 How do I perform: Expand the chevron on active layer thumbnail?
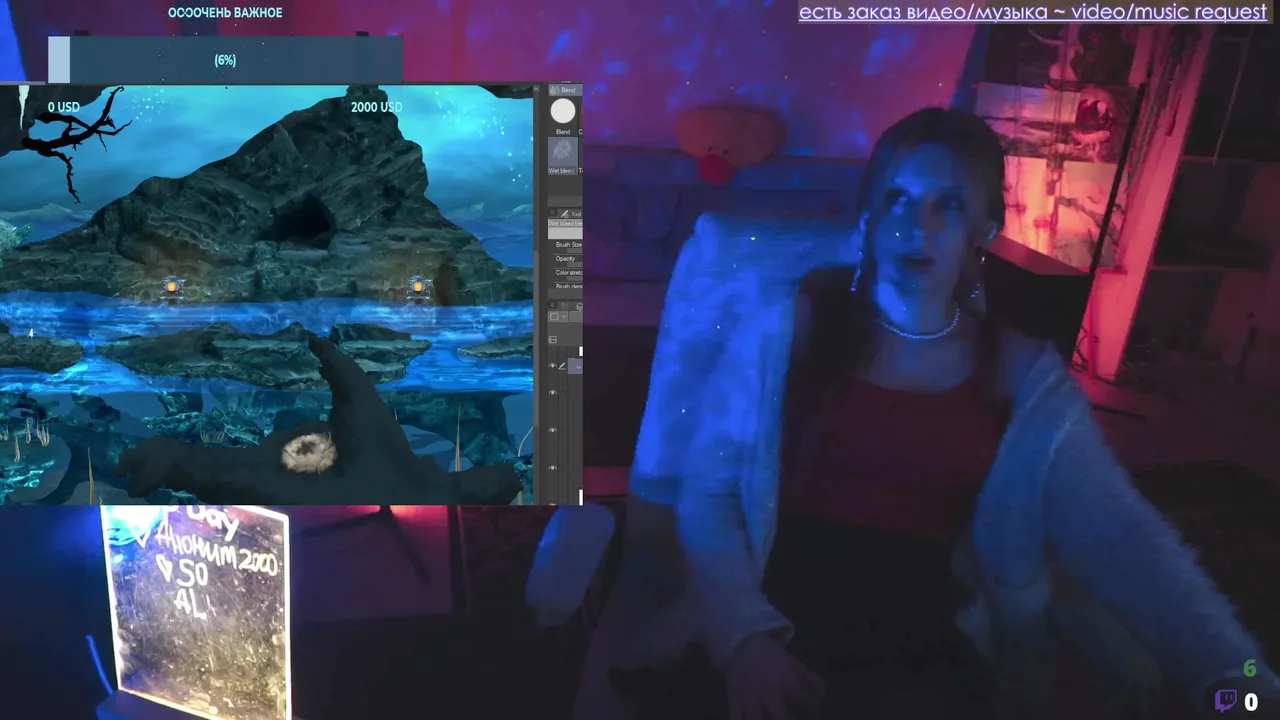click(x=577, y=367)
